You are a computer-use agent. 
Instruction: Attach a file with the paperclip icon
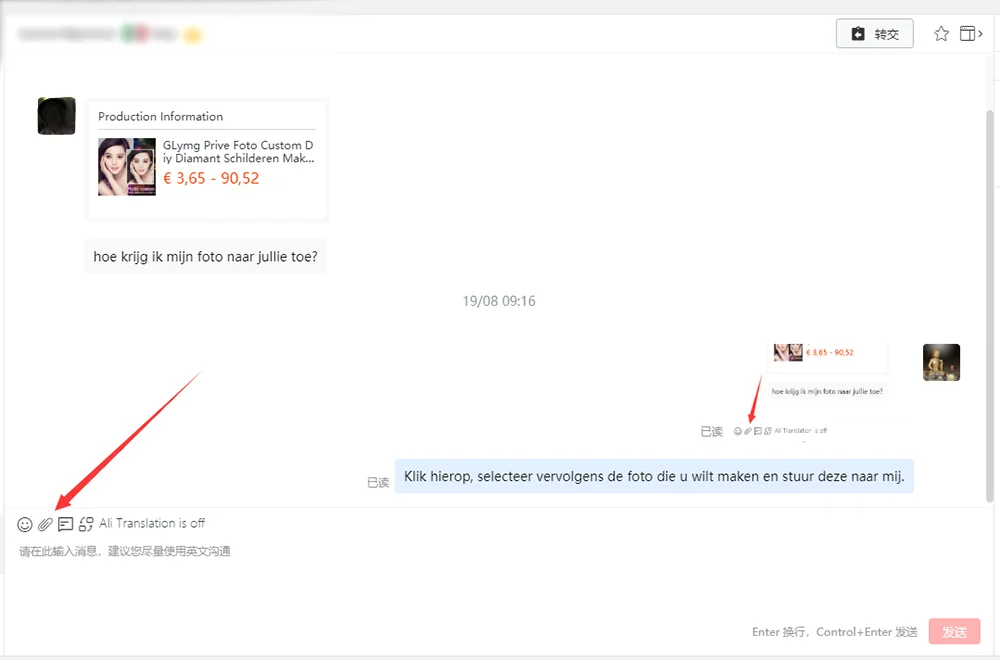(45, 524)
